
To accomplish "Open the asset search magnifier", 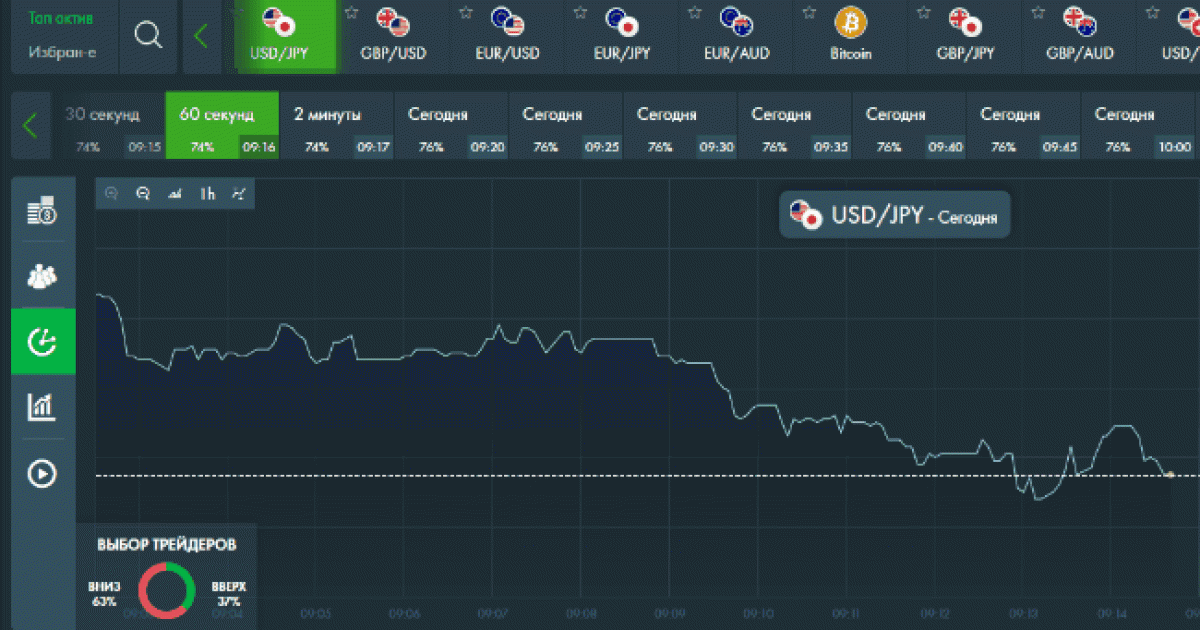I will click(x=148, y=35).
